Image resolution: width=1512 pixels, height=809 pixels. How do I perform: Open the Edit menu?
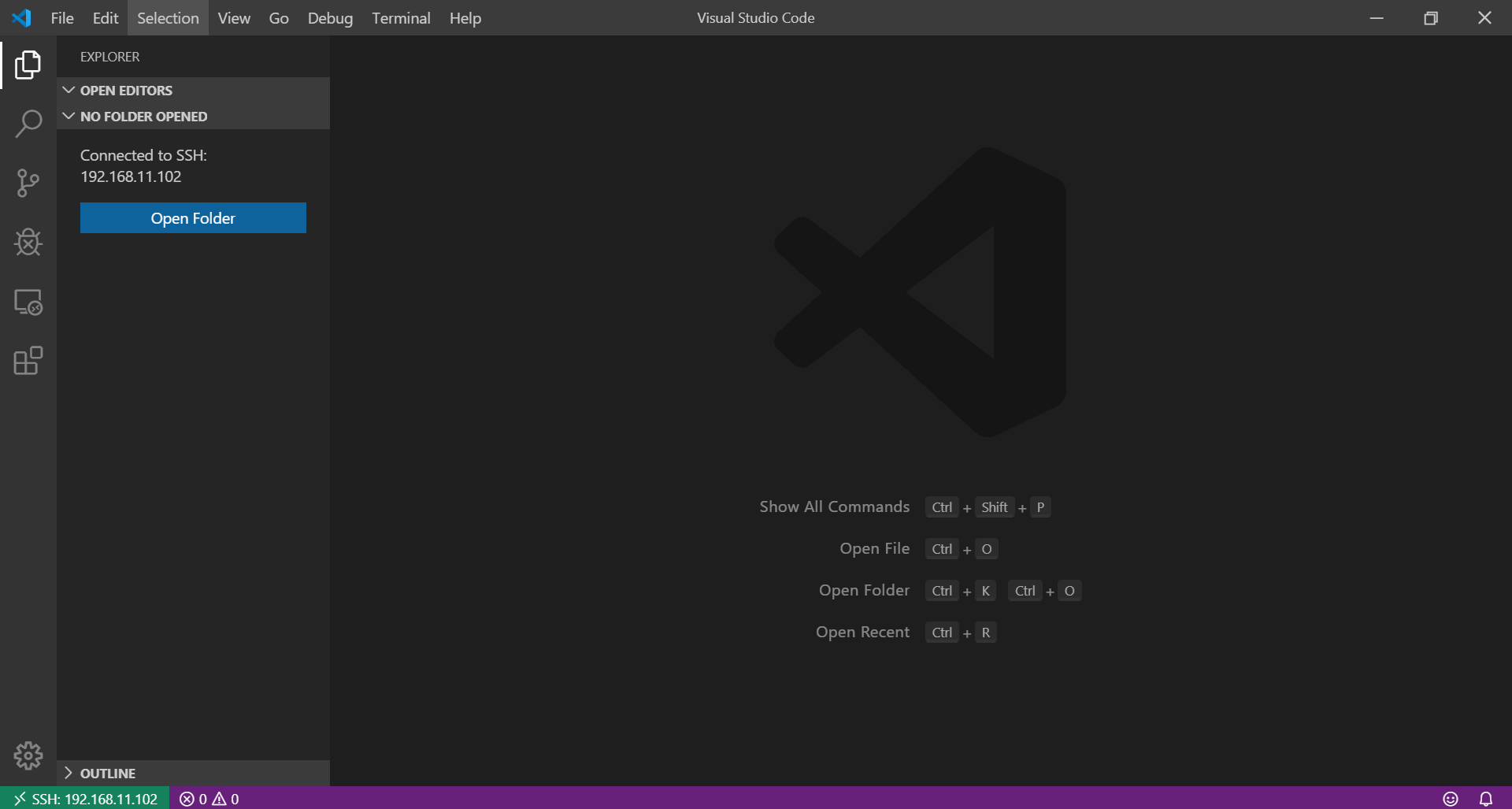[106, 17]
